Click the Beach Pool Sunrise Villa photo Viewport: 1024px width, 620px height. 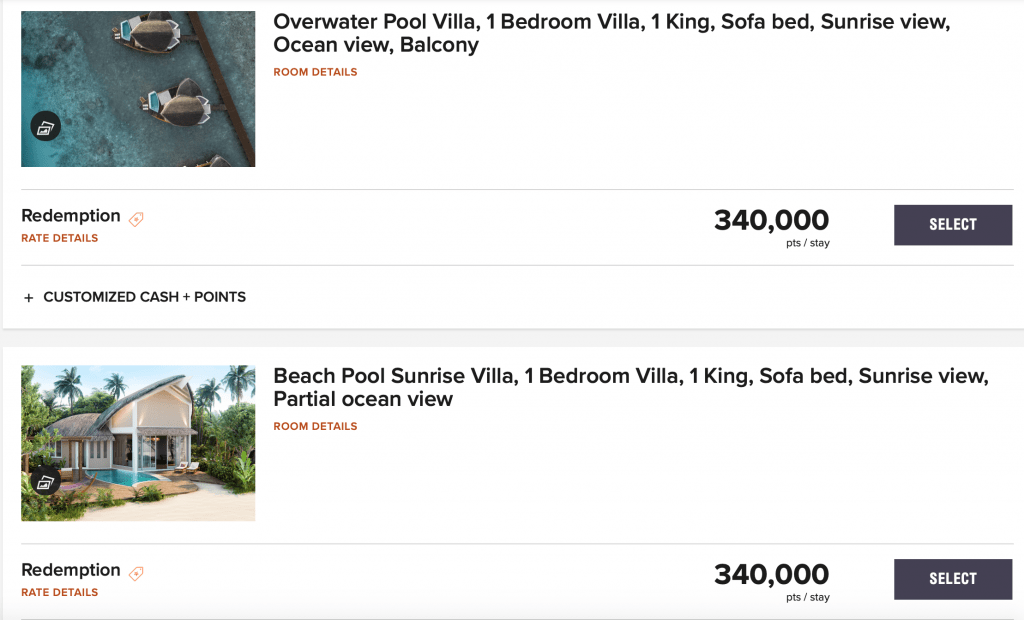pyautogui.click(x=138, y=443)
